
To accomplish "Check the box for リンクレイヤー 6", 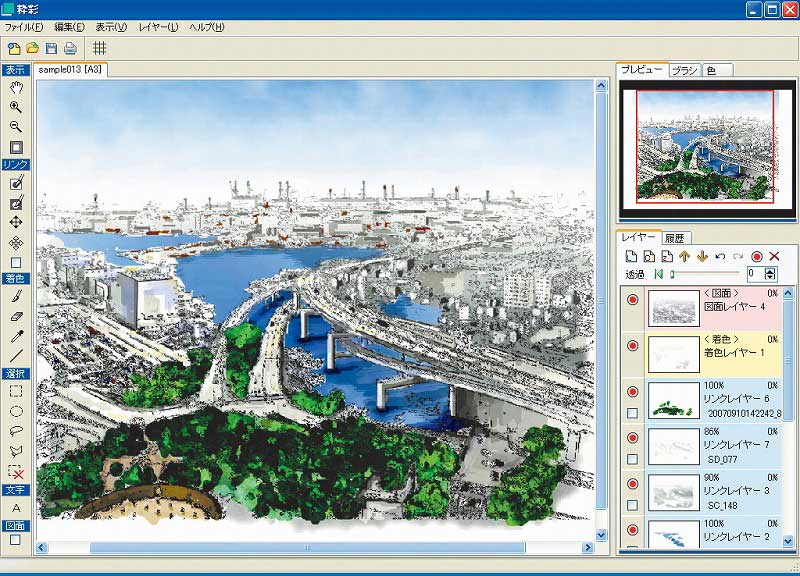I will pos(632,413).
